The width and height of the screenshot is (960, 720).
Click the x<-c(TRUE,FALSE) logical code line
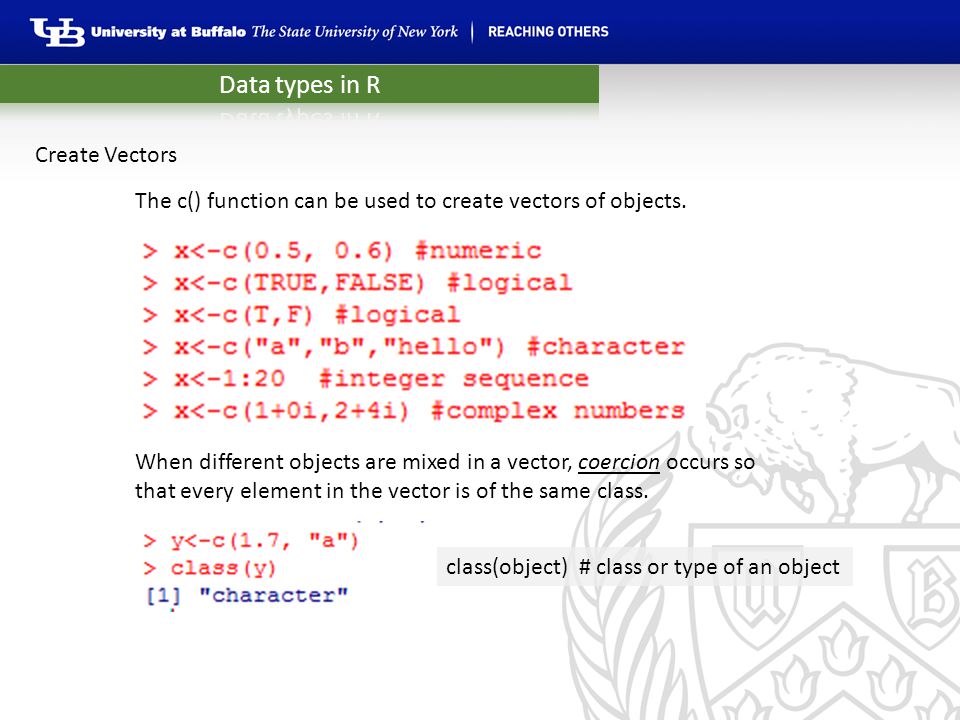point(357,283)
